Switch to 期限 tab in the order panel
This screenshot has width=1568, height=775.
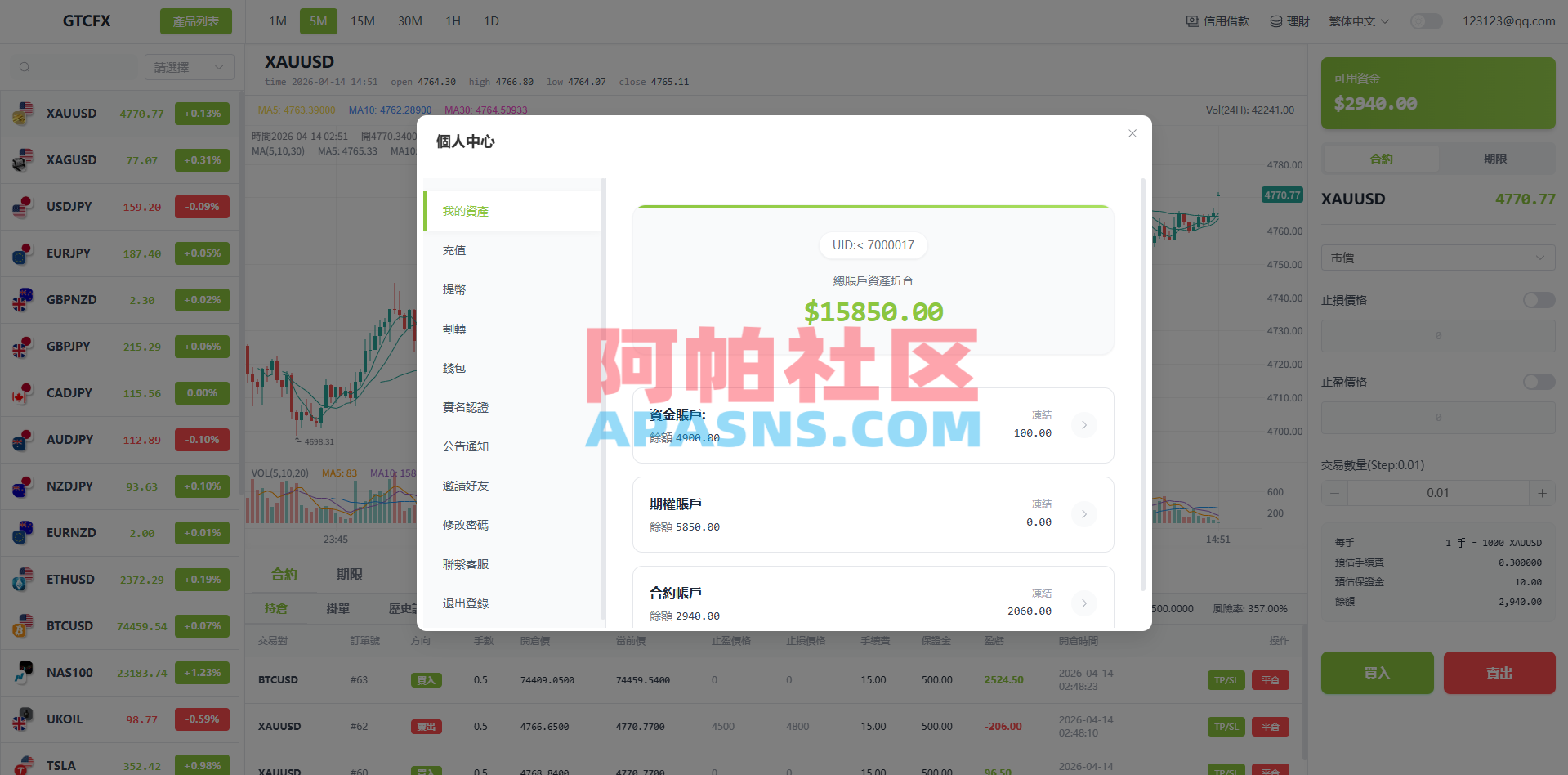click(1495, 159)
